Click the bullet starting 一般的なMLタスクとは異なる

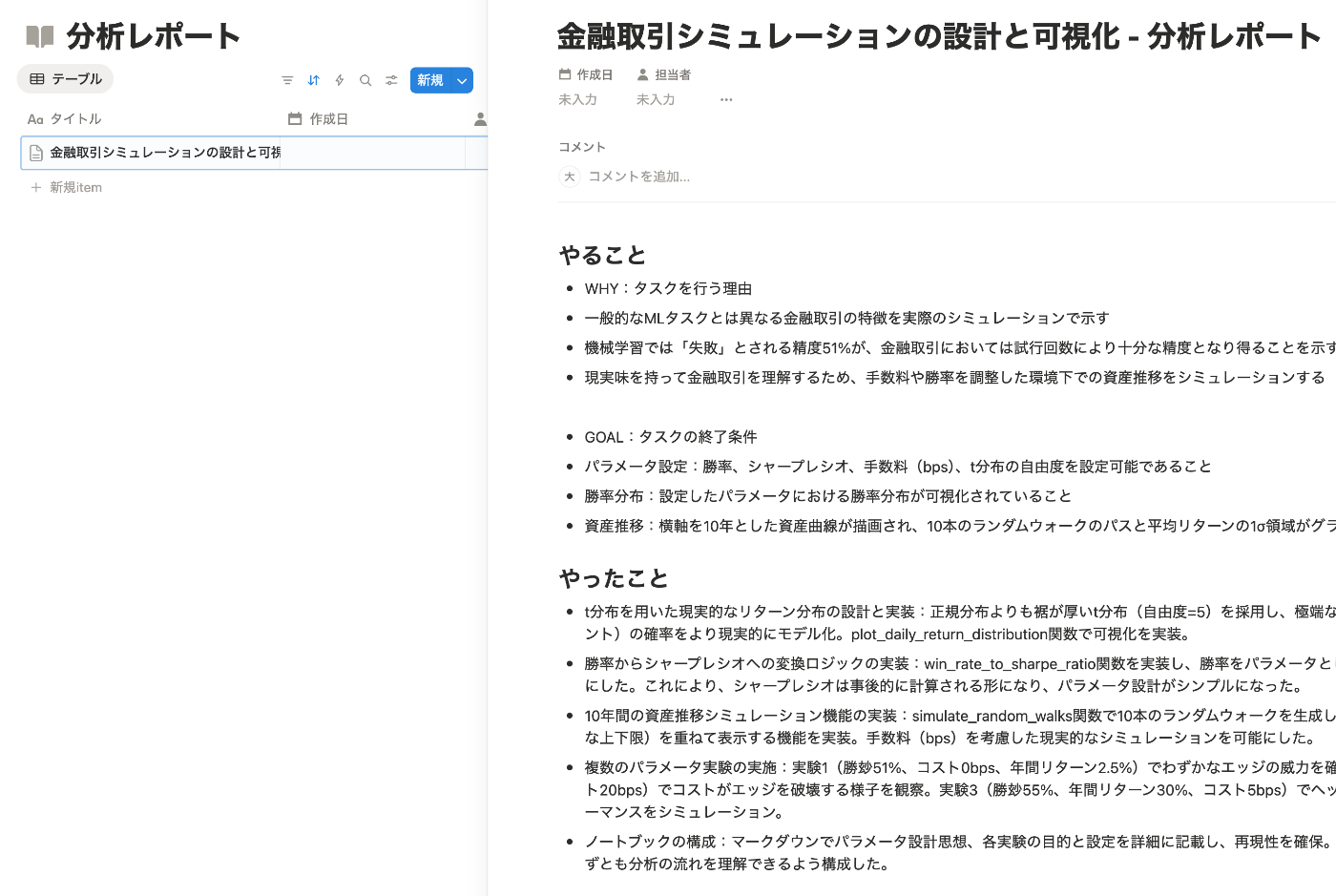coord(847,318)
